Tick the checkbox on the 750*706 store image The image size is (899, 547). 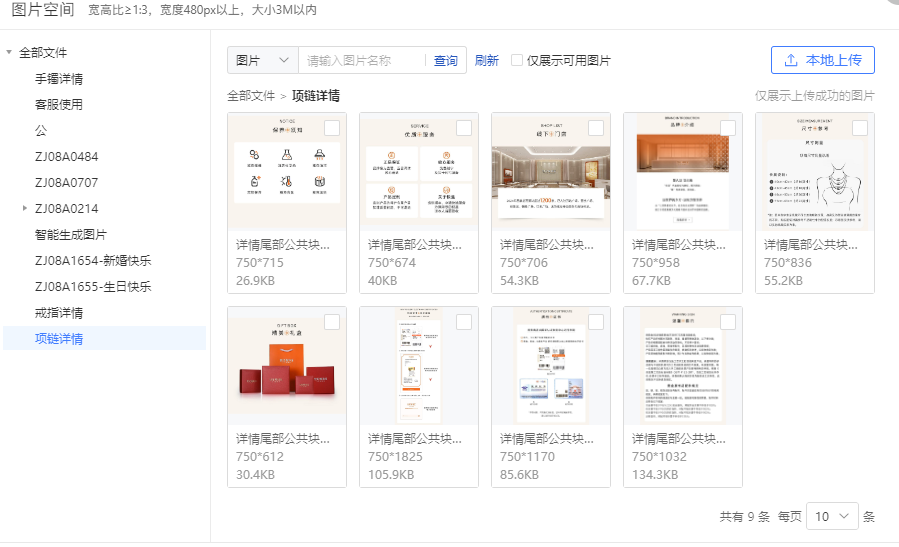pyautogui.click(x=596, y=128)
